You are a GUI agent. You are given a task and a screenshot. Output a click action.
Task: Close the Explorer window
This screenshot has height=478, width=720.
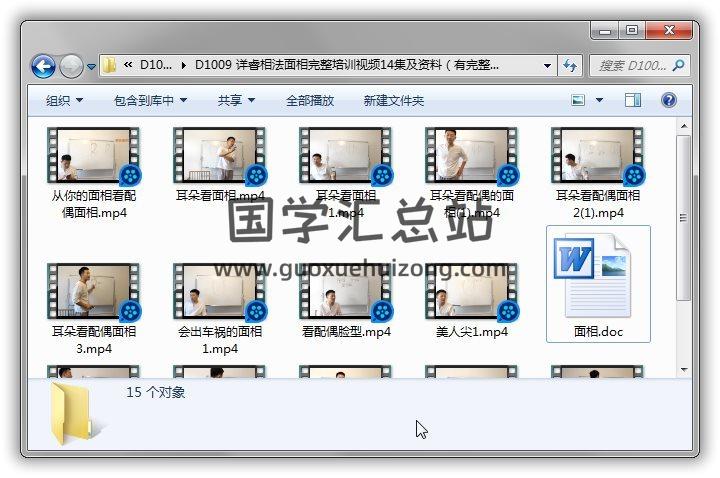[669, 30]
